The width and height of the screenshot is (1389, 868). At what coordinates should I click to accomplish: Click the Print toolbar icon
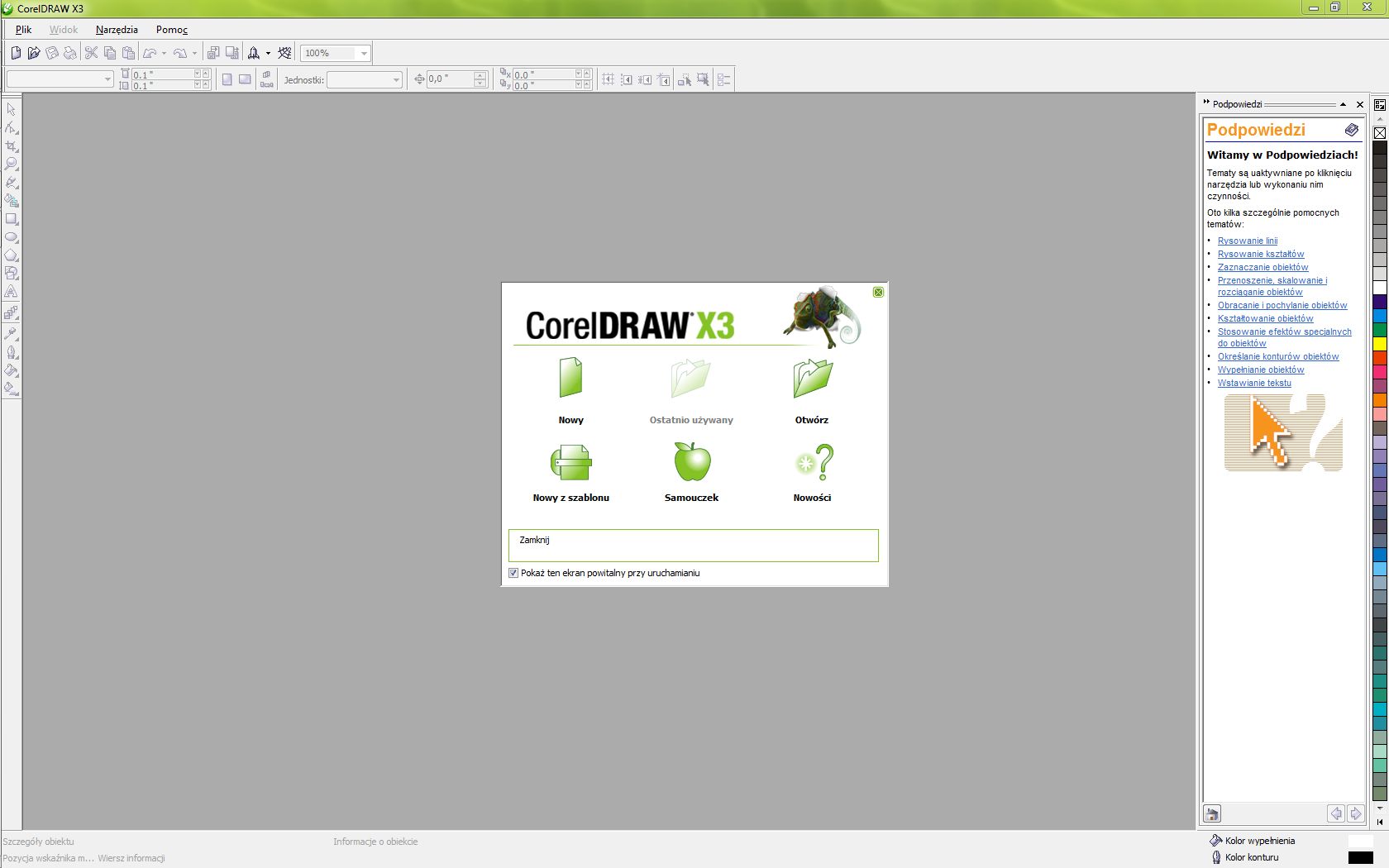click(x=70, y=53)
